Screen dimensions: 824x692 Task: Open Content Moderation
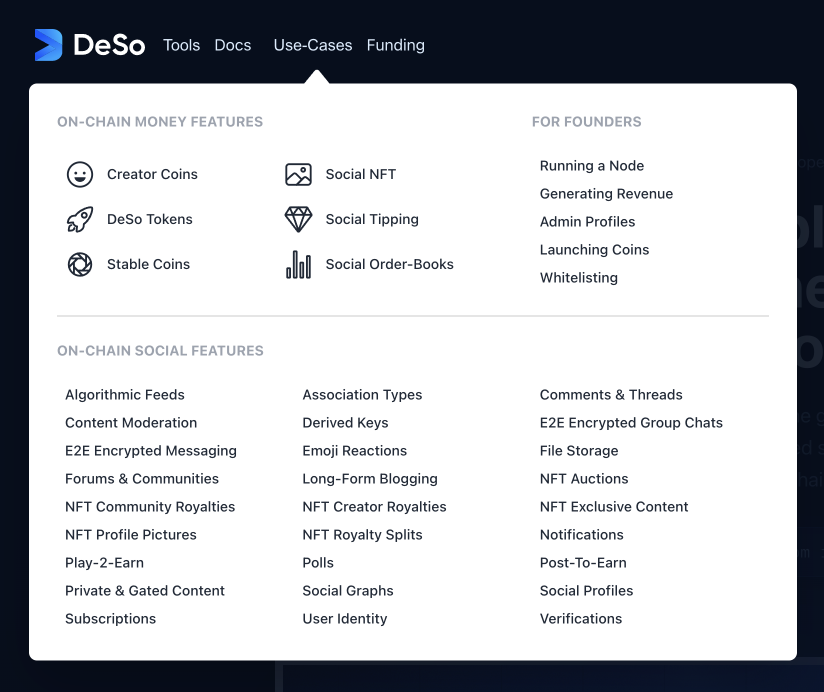tap(131, 422)
